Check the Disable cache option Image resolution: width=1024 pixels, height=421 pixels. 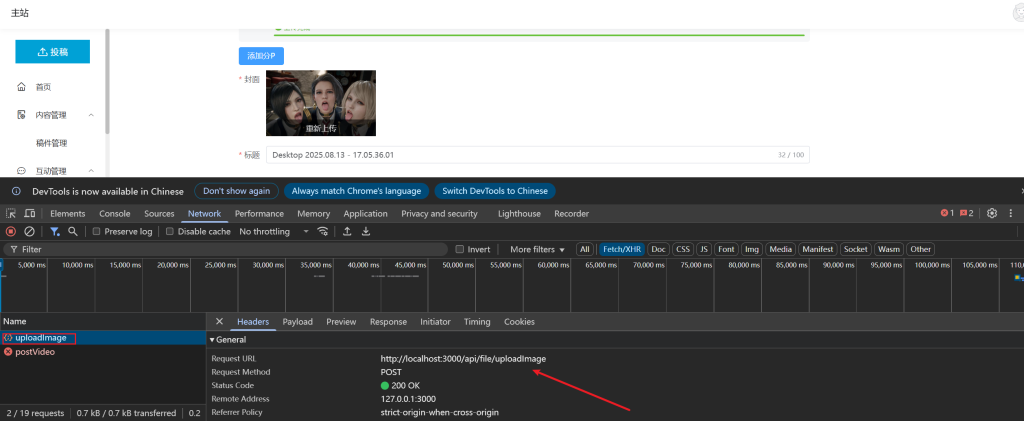169,232
